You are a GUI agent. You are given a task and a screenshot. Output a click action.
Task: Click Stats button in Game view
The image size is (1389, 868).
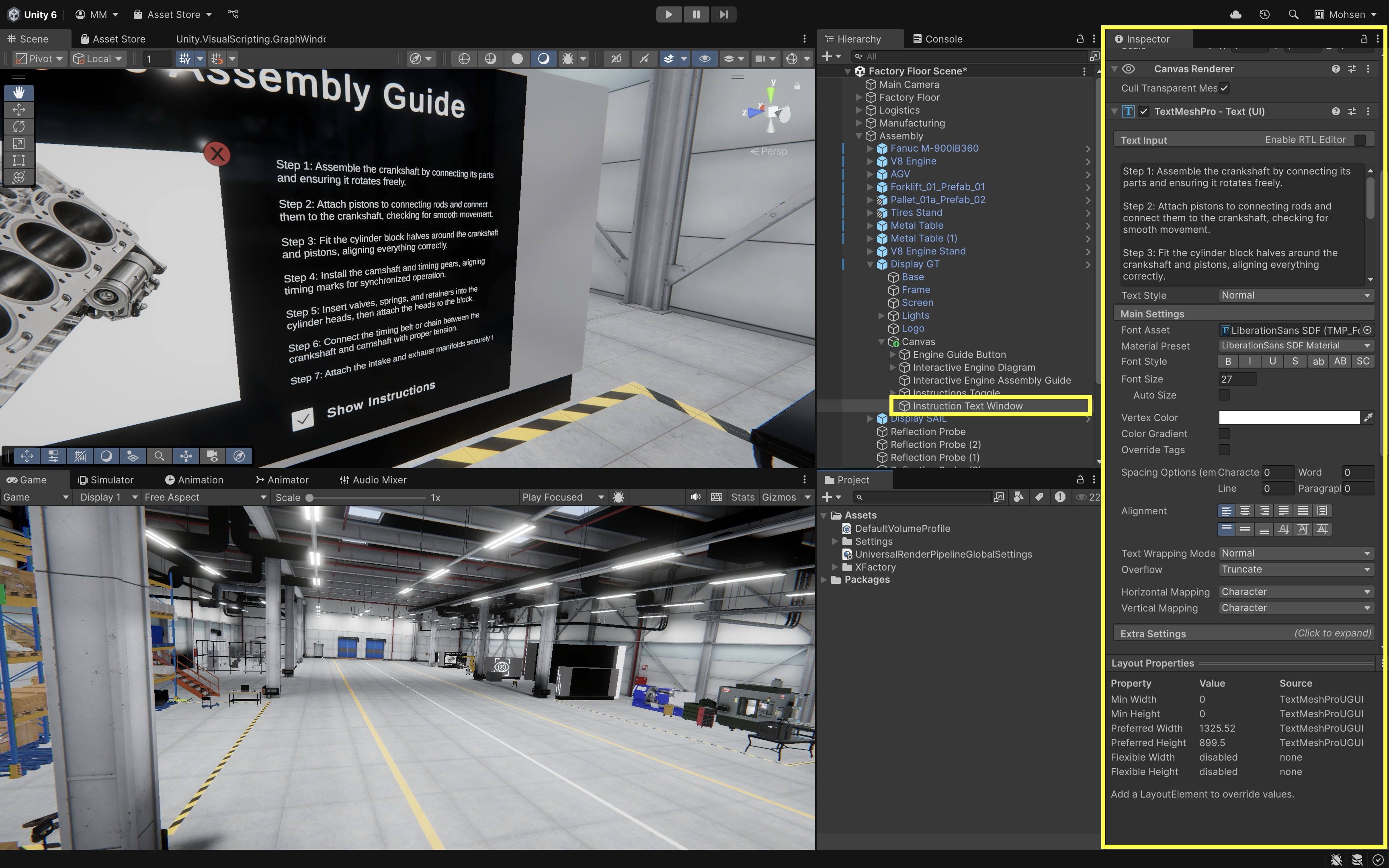(743, 497)
